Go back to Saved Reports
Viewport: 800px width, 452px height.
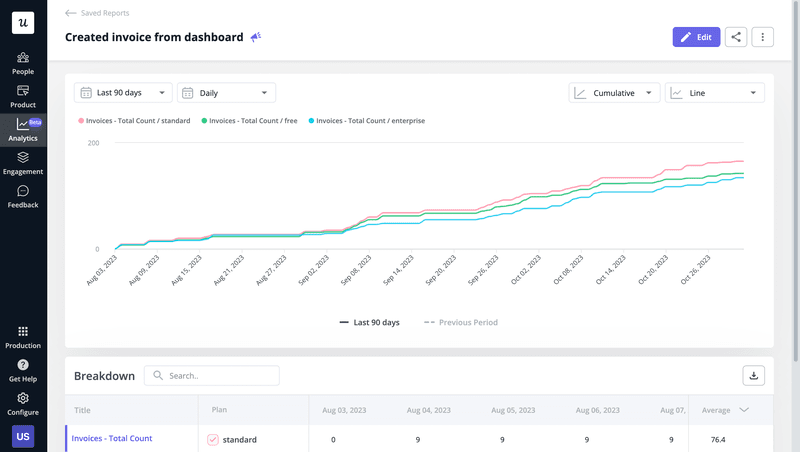(x=97, y=13)
